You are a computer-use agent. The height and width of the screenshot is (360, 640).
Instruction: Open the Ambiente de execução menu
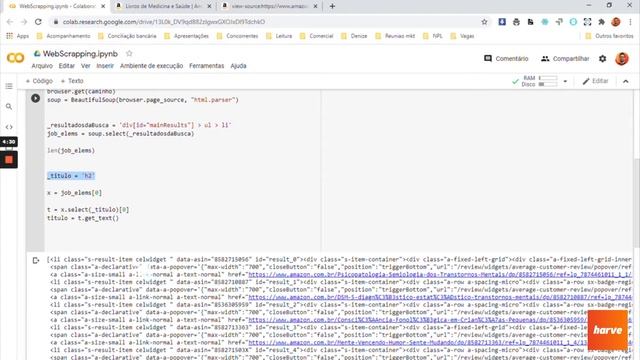coord(151,66)
